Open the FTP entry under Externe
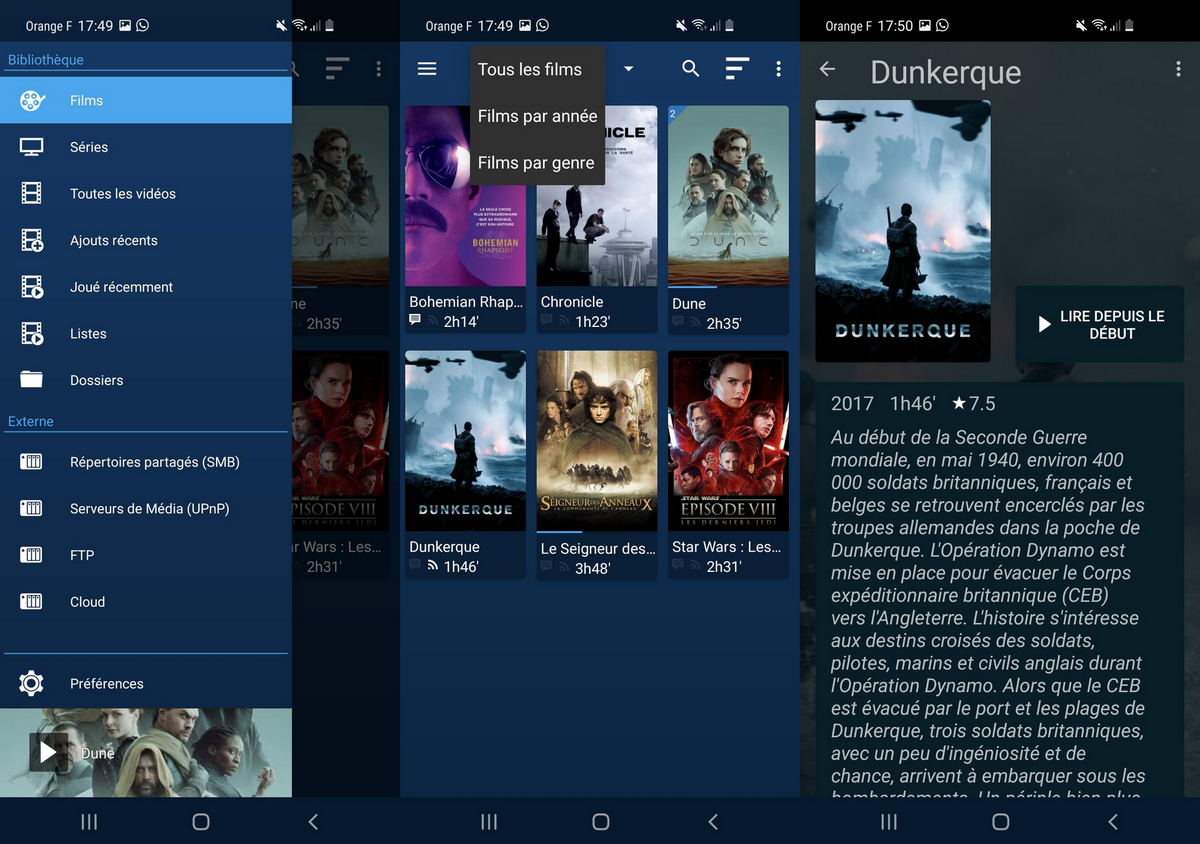 [146, 555]
